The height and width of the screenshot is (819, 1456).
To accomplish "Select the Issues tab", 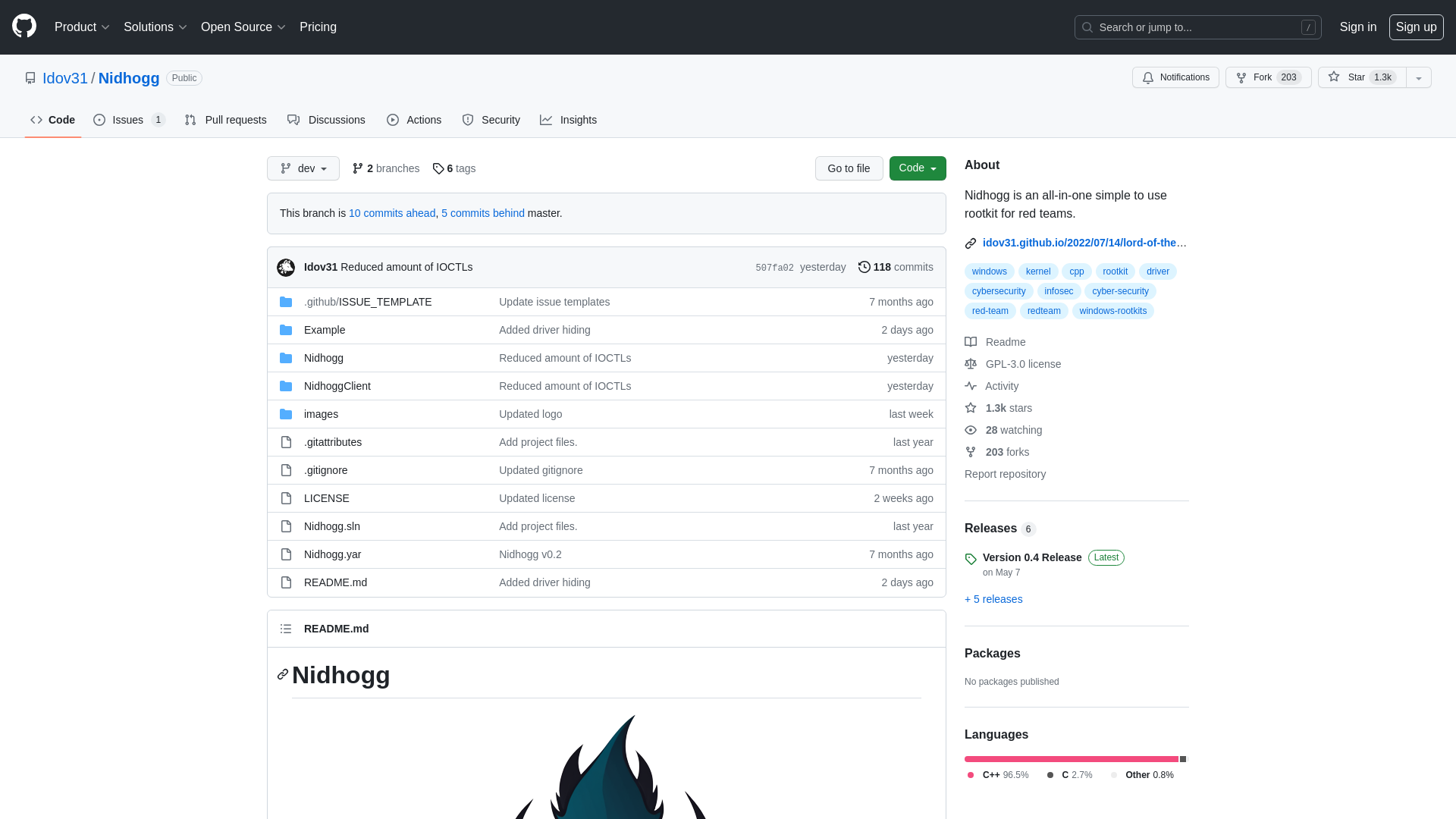I will click(x=127, y=120).
